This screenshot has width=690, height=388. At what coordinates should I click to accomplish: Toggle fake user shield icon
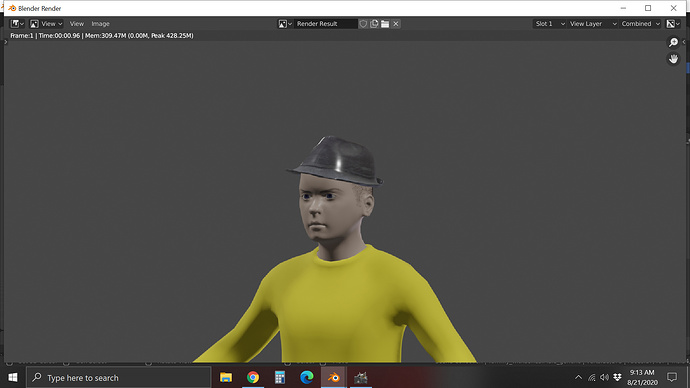pos(363,24)
